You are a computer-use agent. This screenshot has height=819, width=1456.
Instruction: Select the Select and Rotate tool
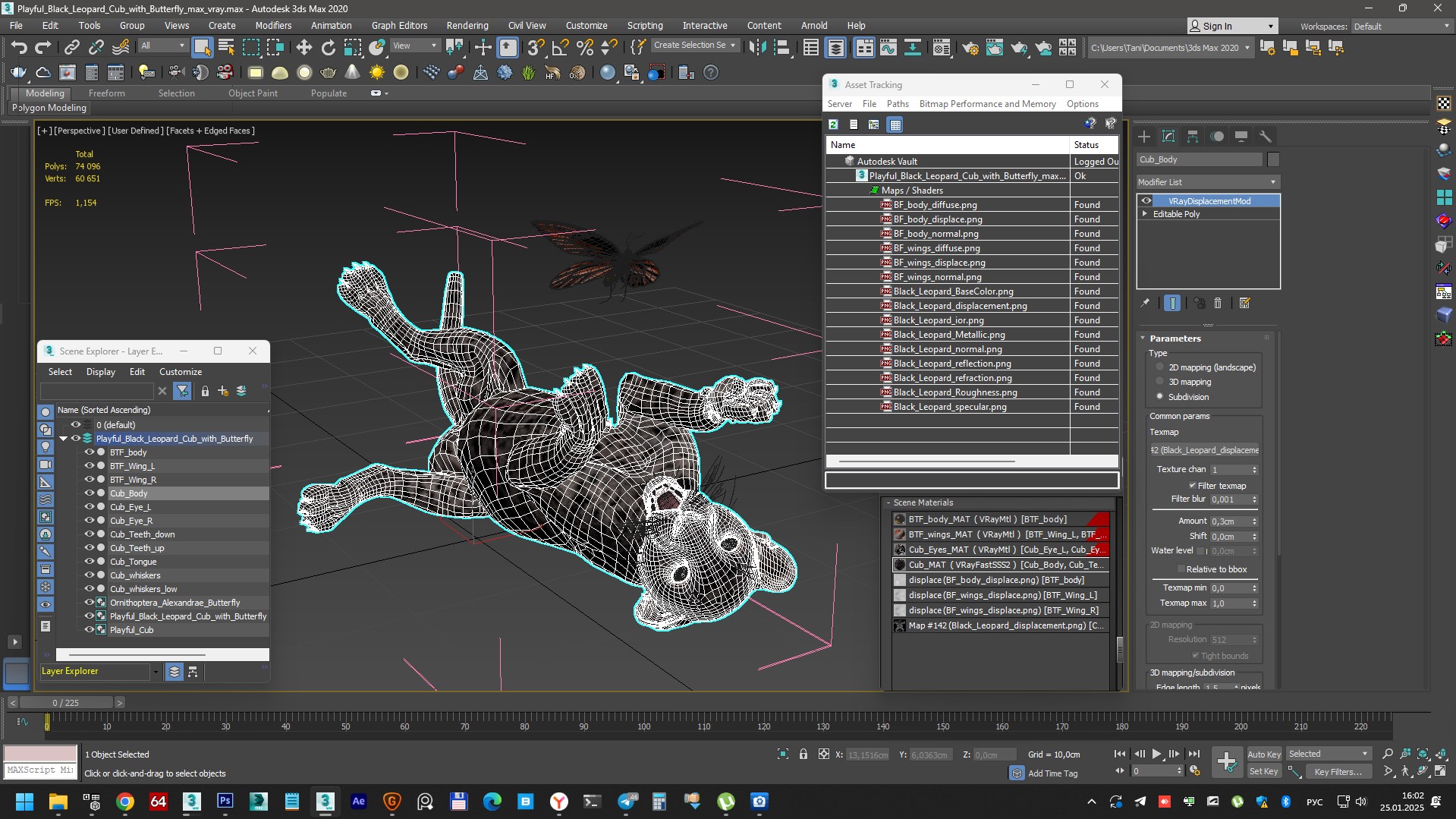328,47
